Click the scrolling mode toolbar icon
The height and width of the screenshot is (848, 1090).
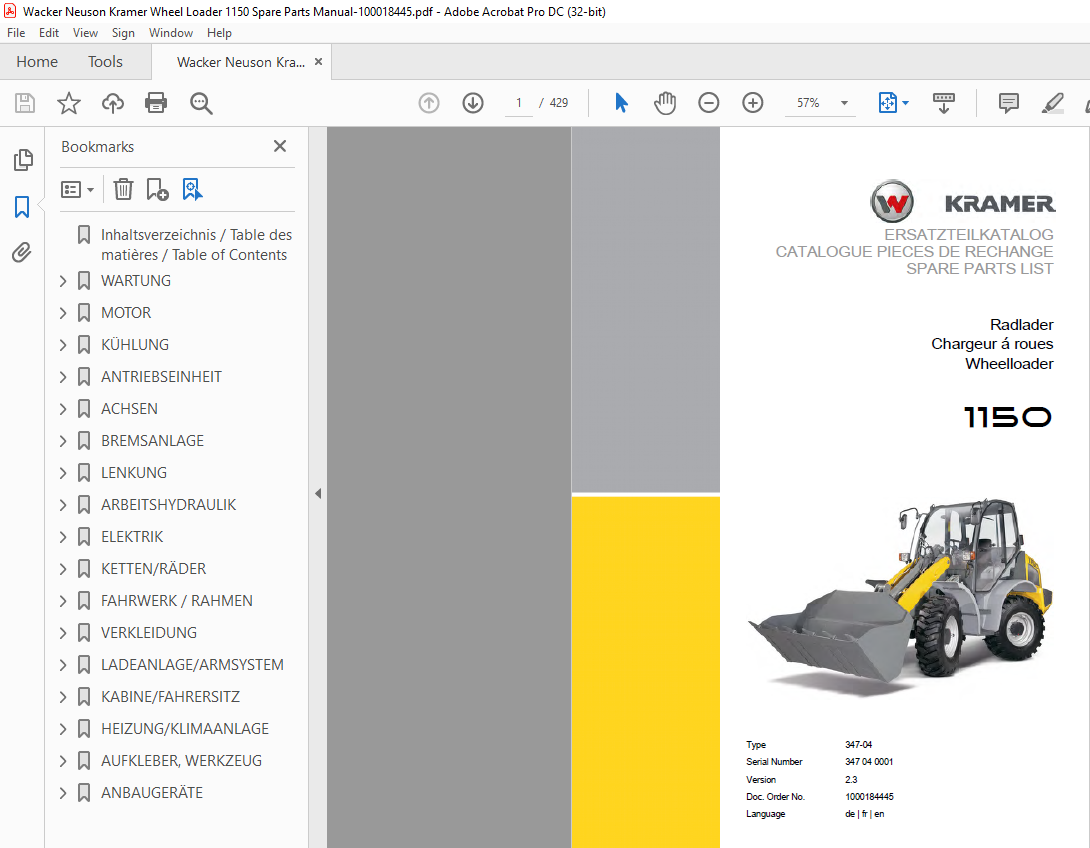click(943, 104)
